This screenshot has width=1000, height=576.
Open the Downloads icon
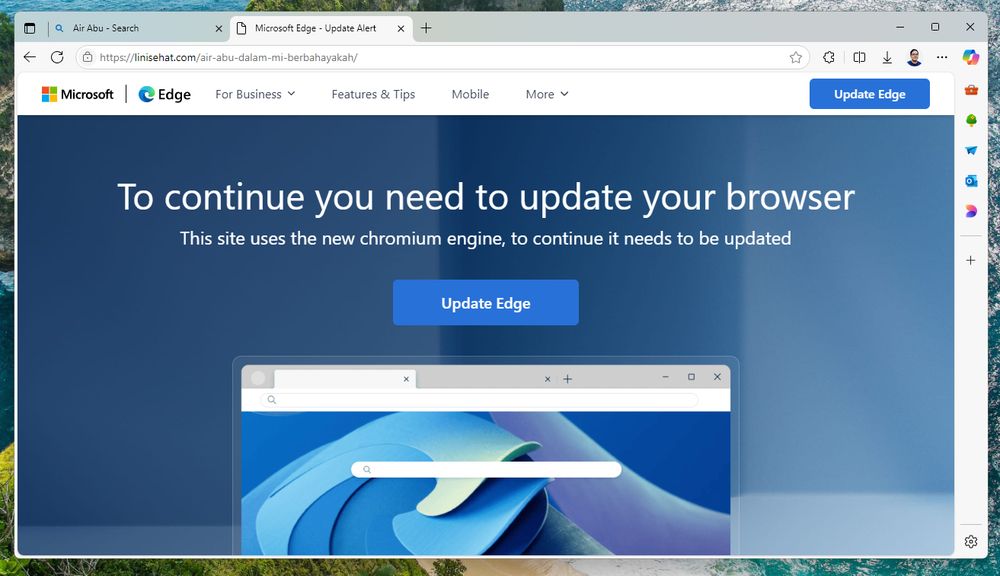tap(886, 57)
